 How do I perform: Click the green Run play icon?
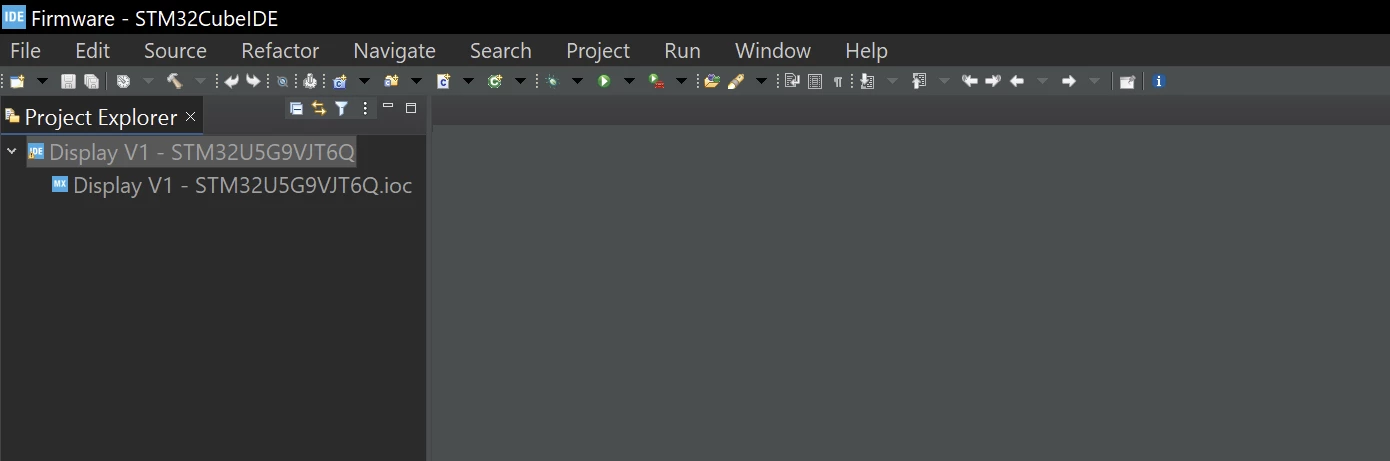pos(604,81)
